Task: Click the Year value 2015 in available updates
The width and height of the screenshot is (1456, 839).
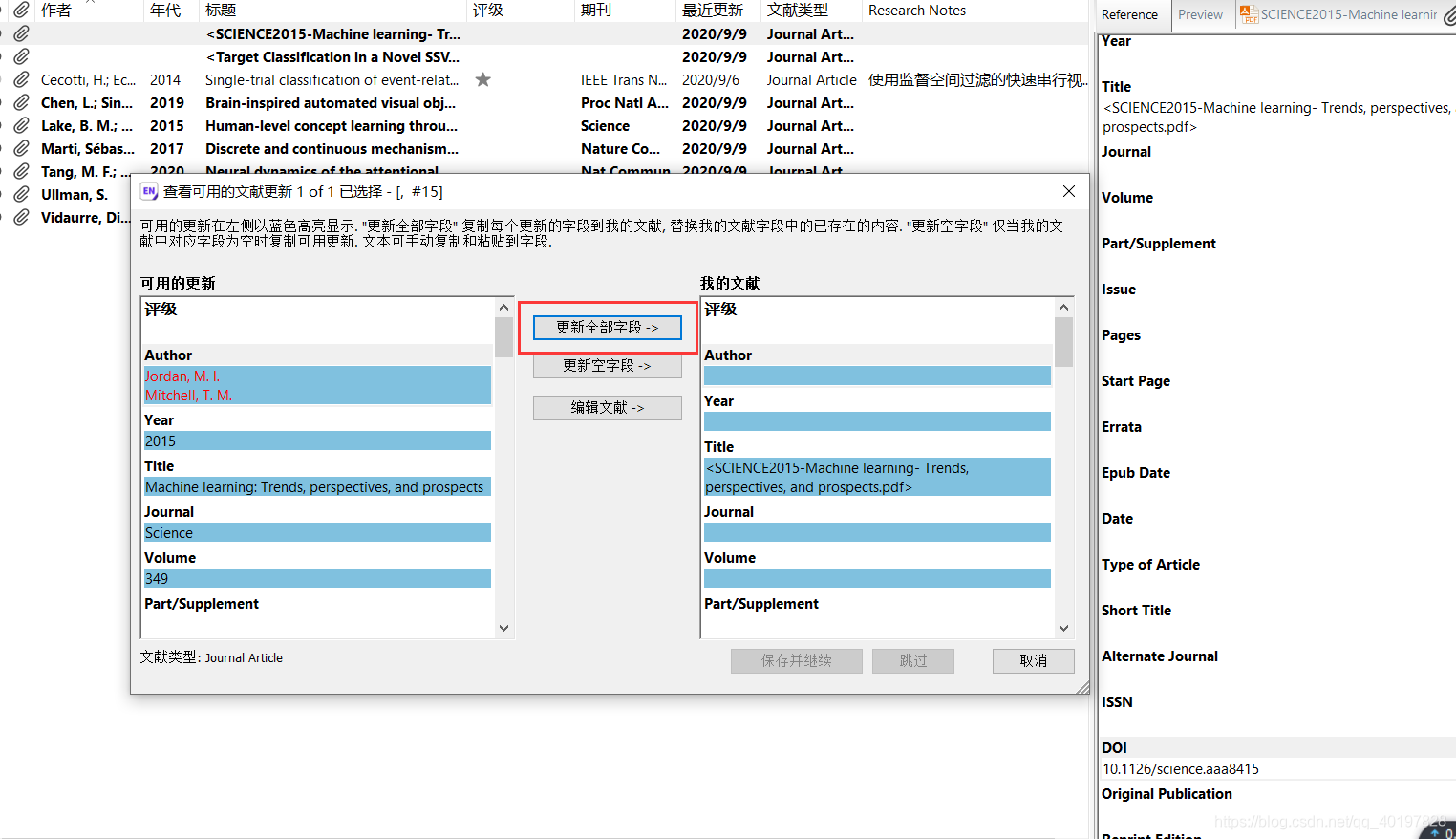Action: 317,441
